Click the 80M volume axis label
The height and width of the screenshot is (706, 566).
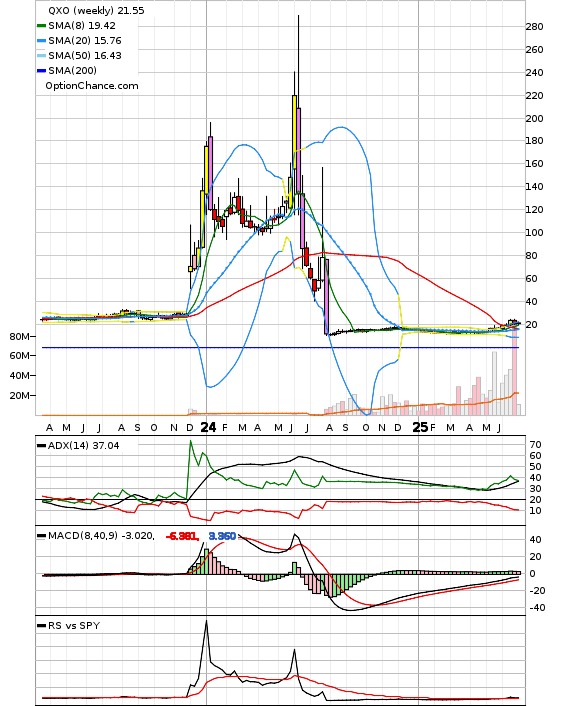[20, 336]
